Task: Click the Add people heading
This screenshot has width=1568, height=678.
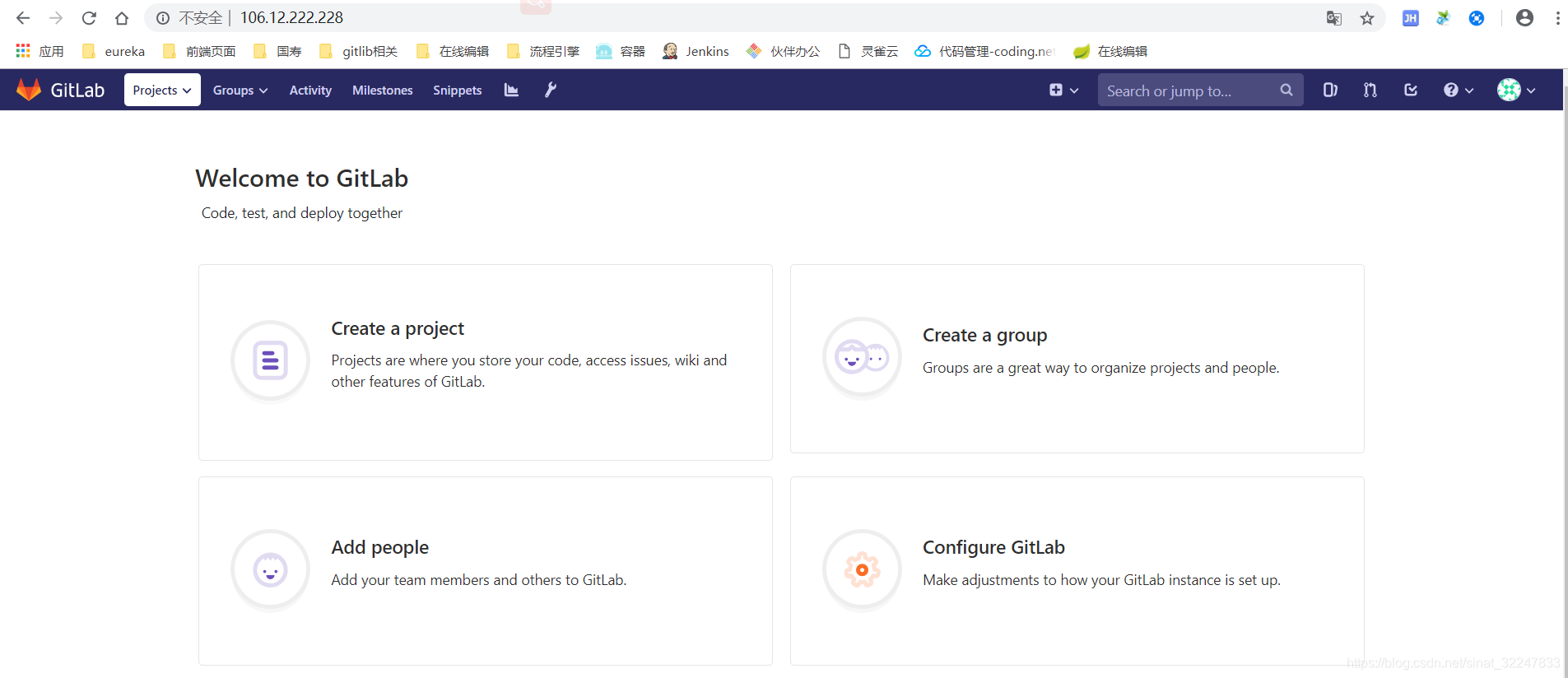Action: coord(379,547)
